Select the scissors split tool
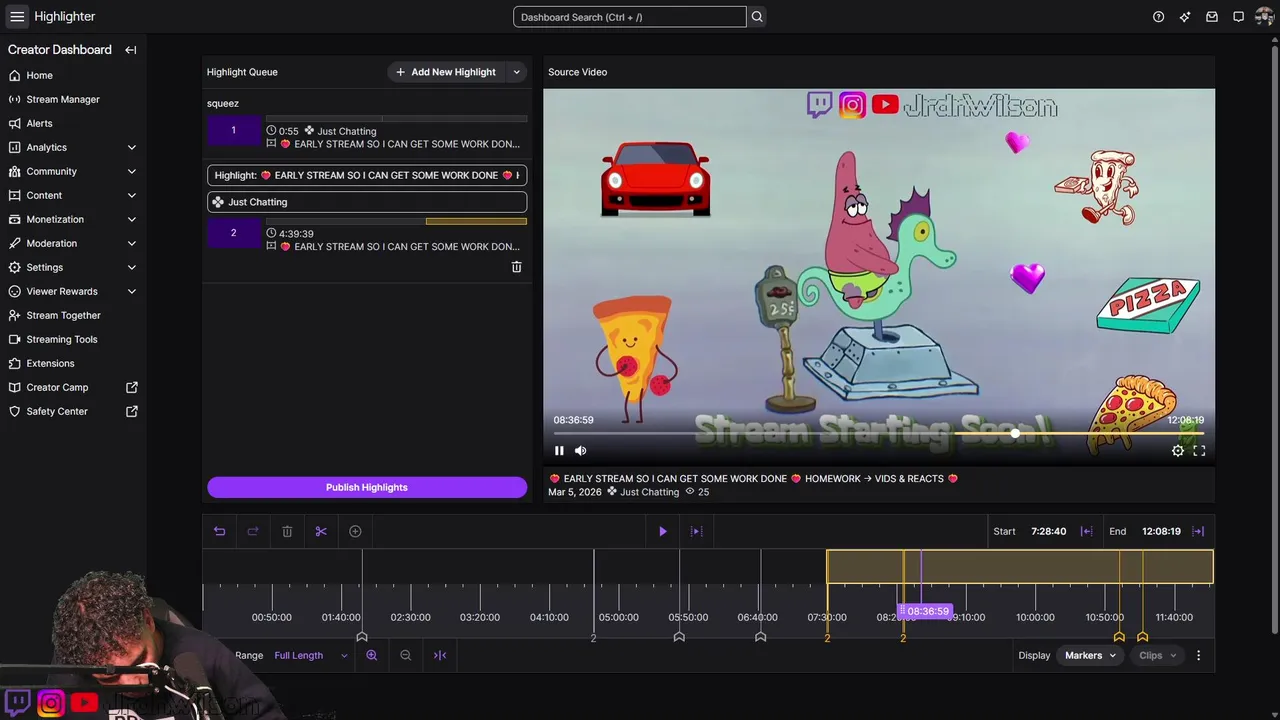This screenshot has width=1280, height=720. coord(321,532)
